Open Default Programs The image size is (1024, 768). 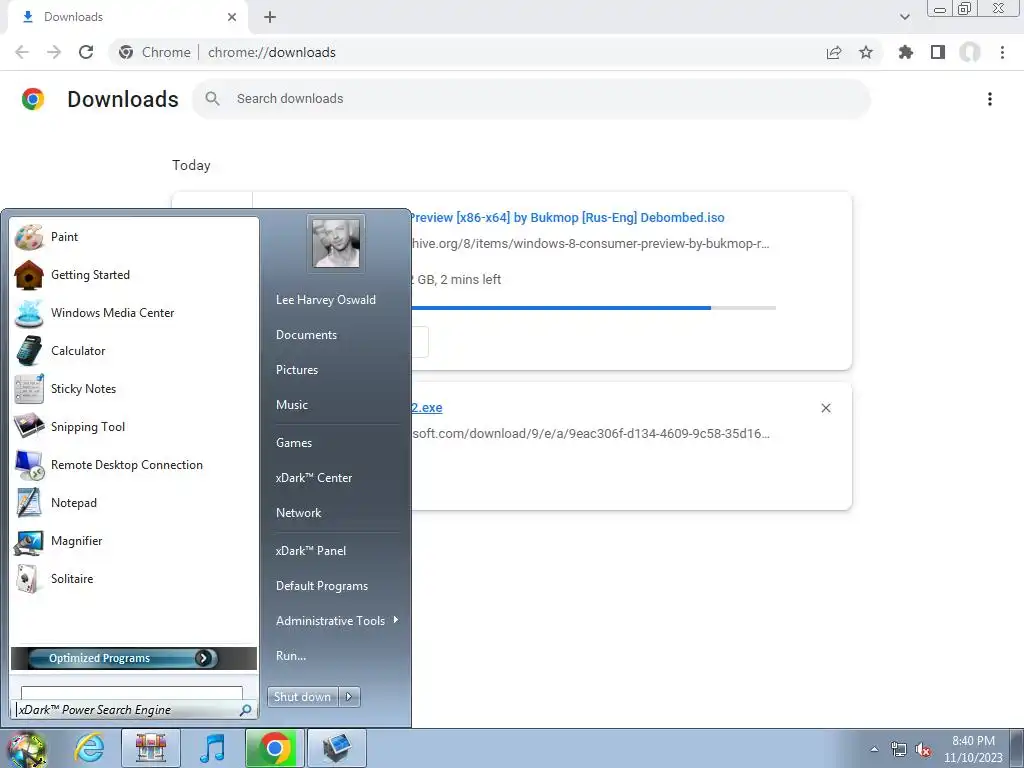click(322, 586)
